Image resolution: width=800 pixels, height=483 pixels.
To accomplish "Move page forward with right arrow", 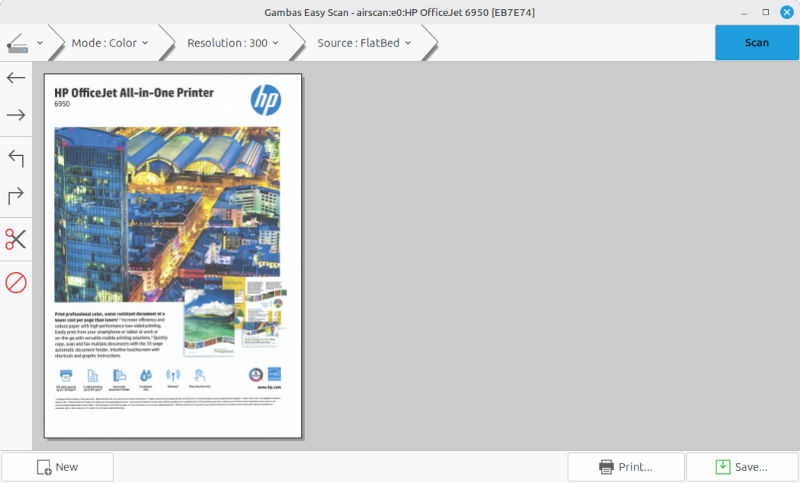I will (16, 116).
